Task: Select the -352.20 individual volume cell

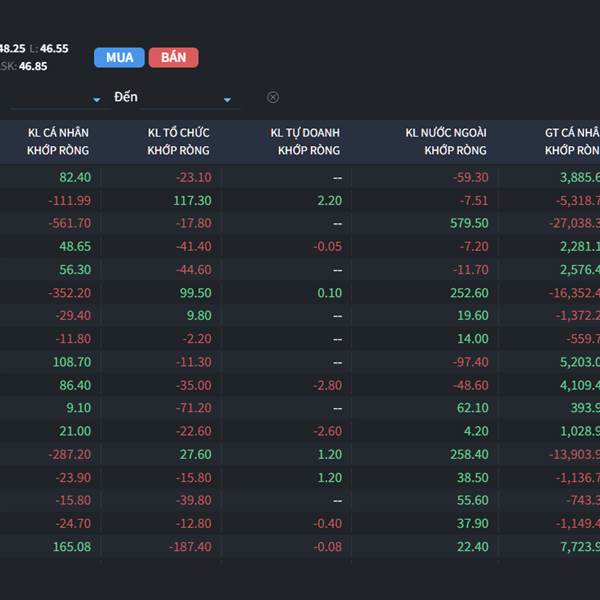Action: coord(70,293)
